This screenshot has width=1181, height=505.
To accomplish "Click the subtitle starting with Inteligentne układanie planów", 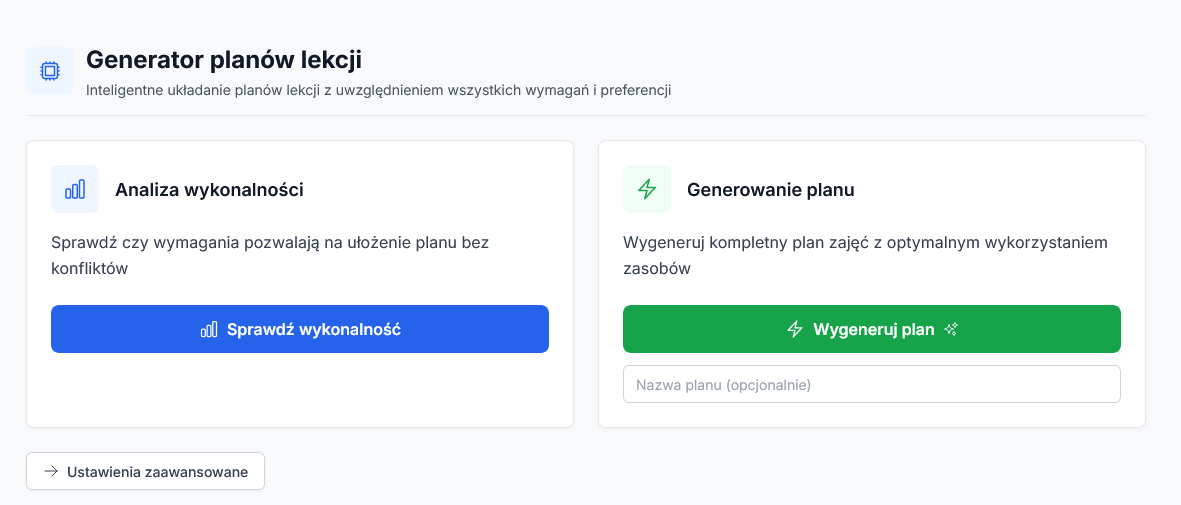I will coord(378,90).
